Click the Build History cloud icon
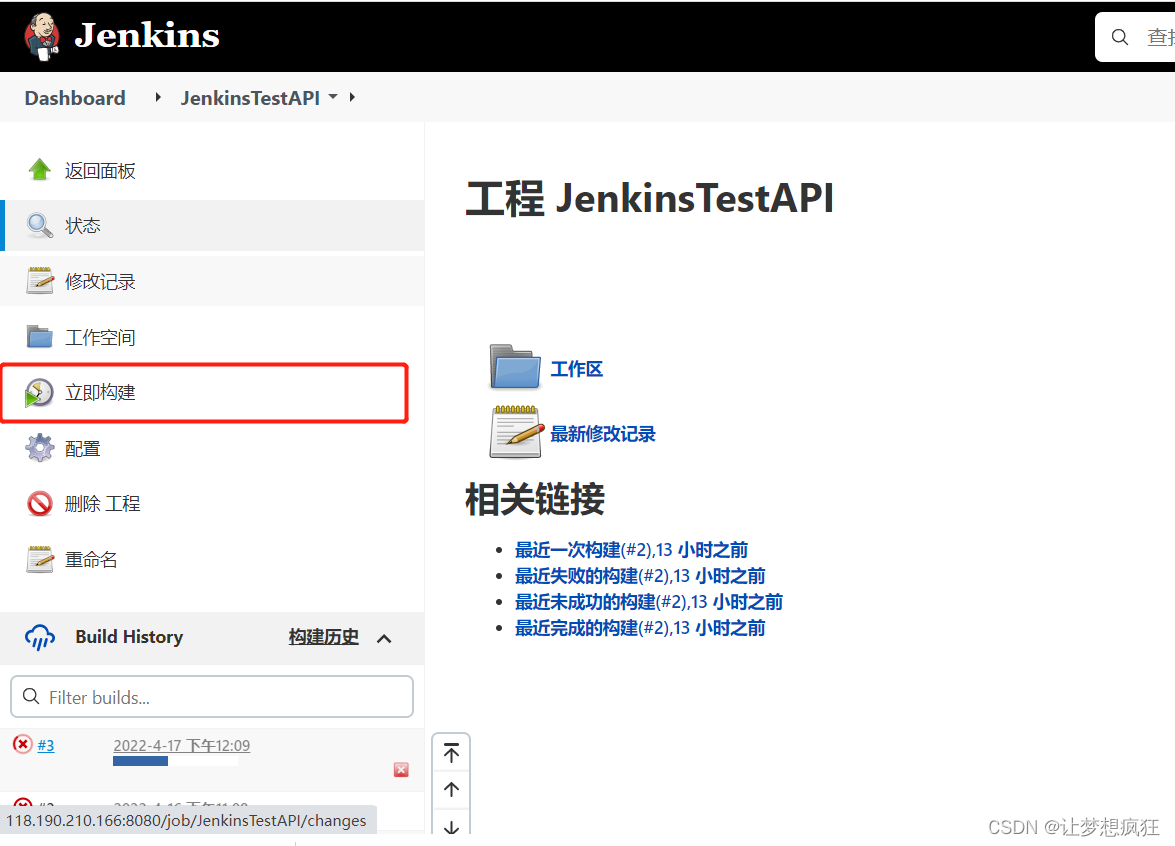1175x846 pixels. 40,637
